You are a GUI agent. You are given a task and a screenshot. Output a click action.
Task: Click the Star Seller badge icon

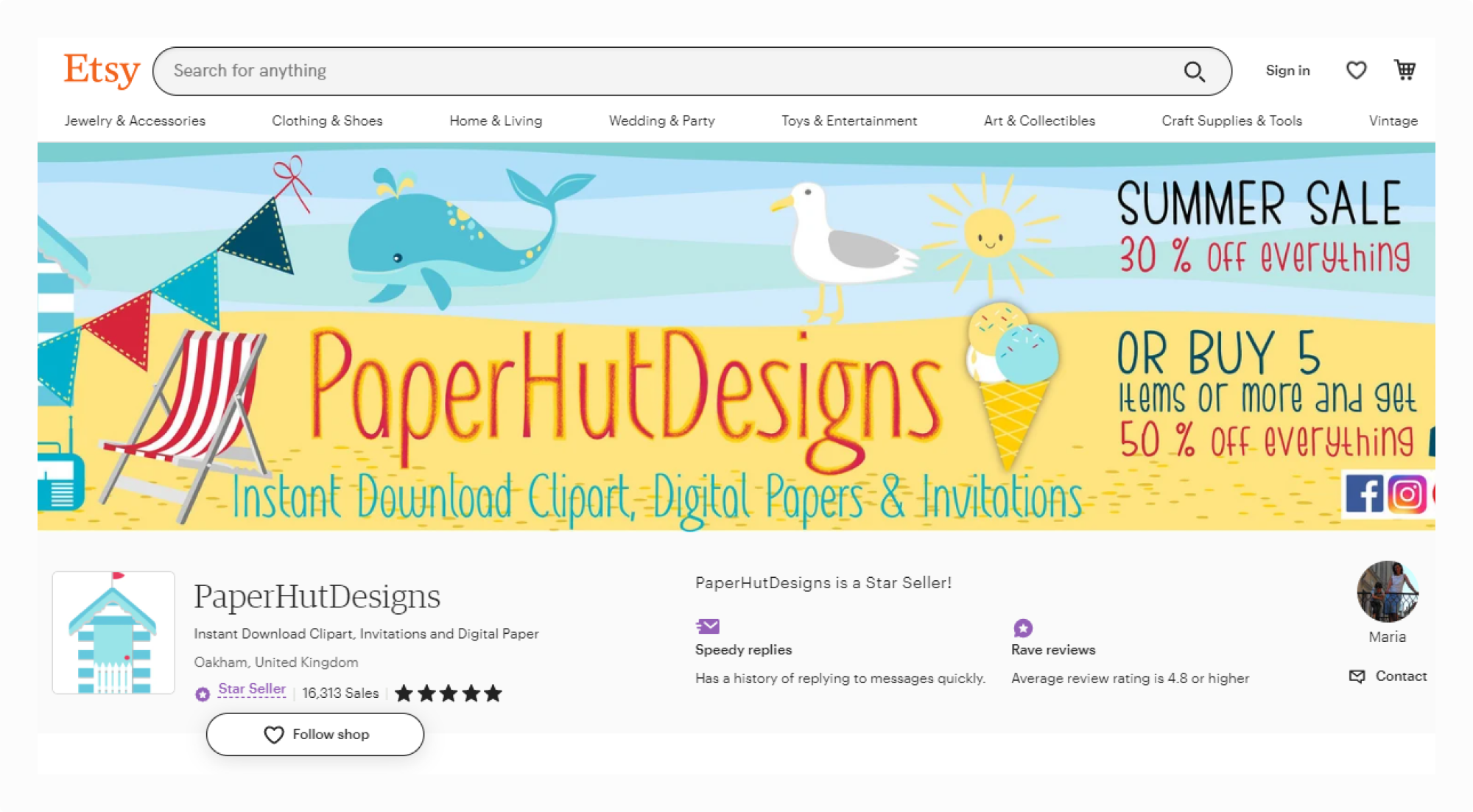(x=203, y=693)
